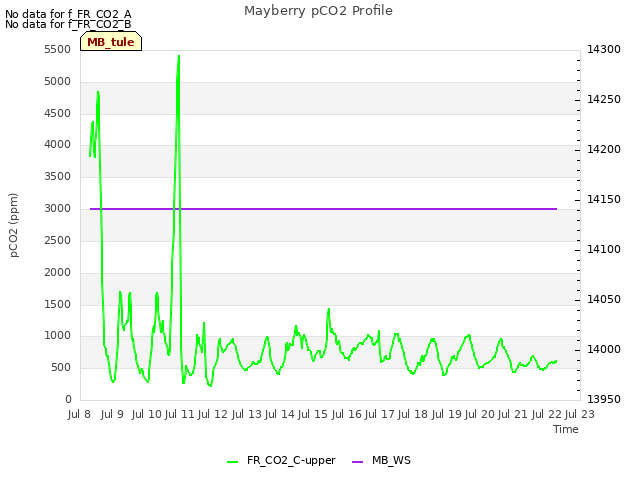Click the 14200 right axis value
The width and height of the screenshot is (640, 480).
pos(604,150)
